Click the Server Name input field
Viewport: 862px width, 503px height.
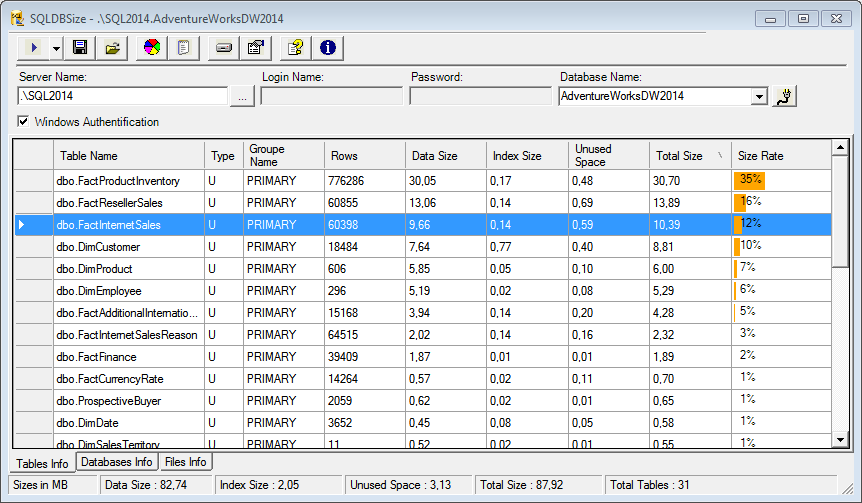pyautogui.click(x=122, y=97)
